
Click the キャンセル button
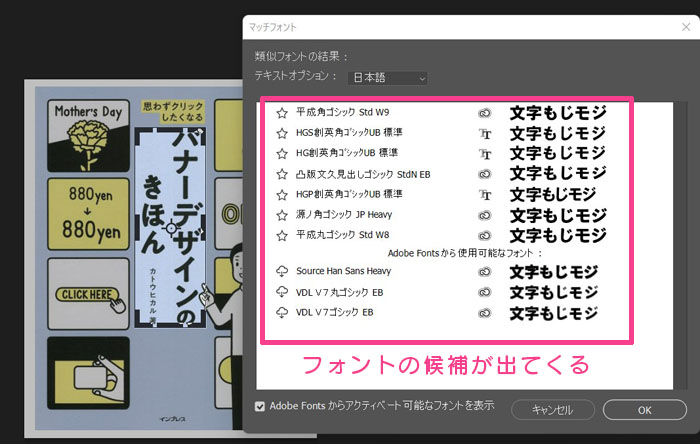point(553,410)
